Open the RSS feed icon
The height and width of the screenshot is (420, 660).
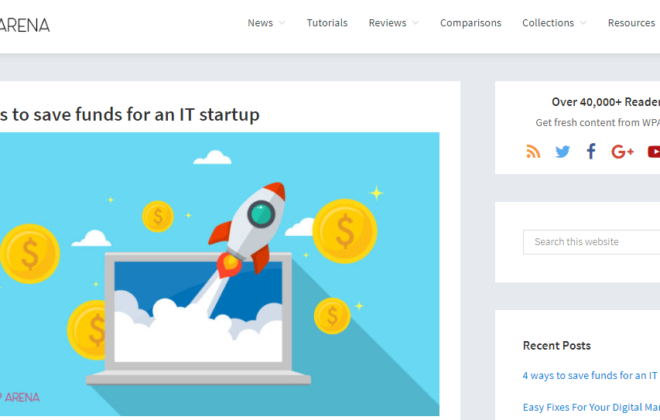(x=533, y=152)
